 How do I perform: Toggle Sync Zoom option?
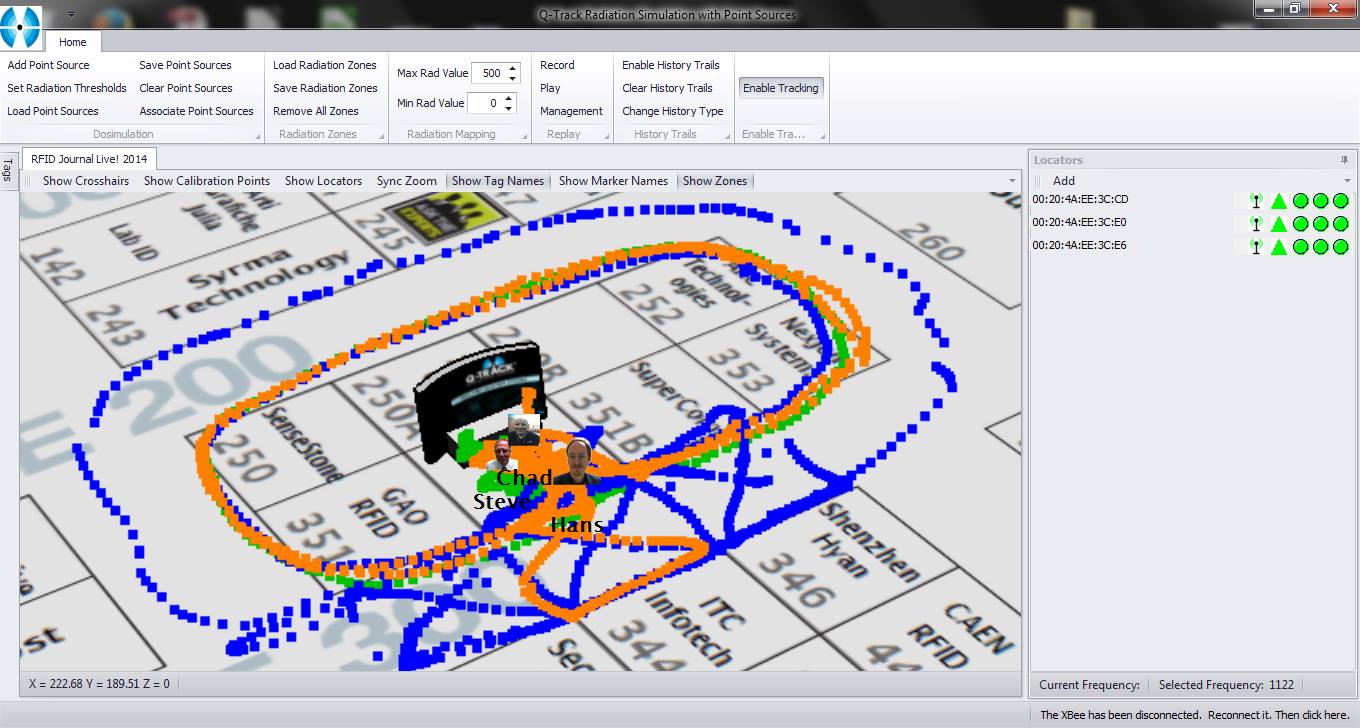coord(407,181)
